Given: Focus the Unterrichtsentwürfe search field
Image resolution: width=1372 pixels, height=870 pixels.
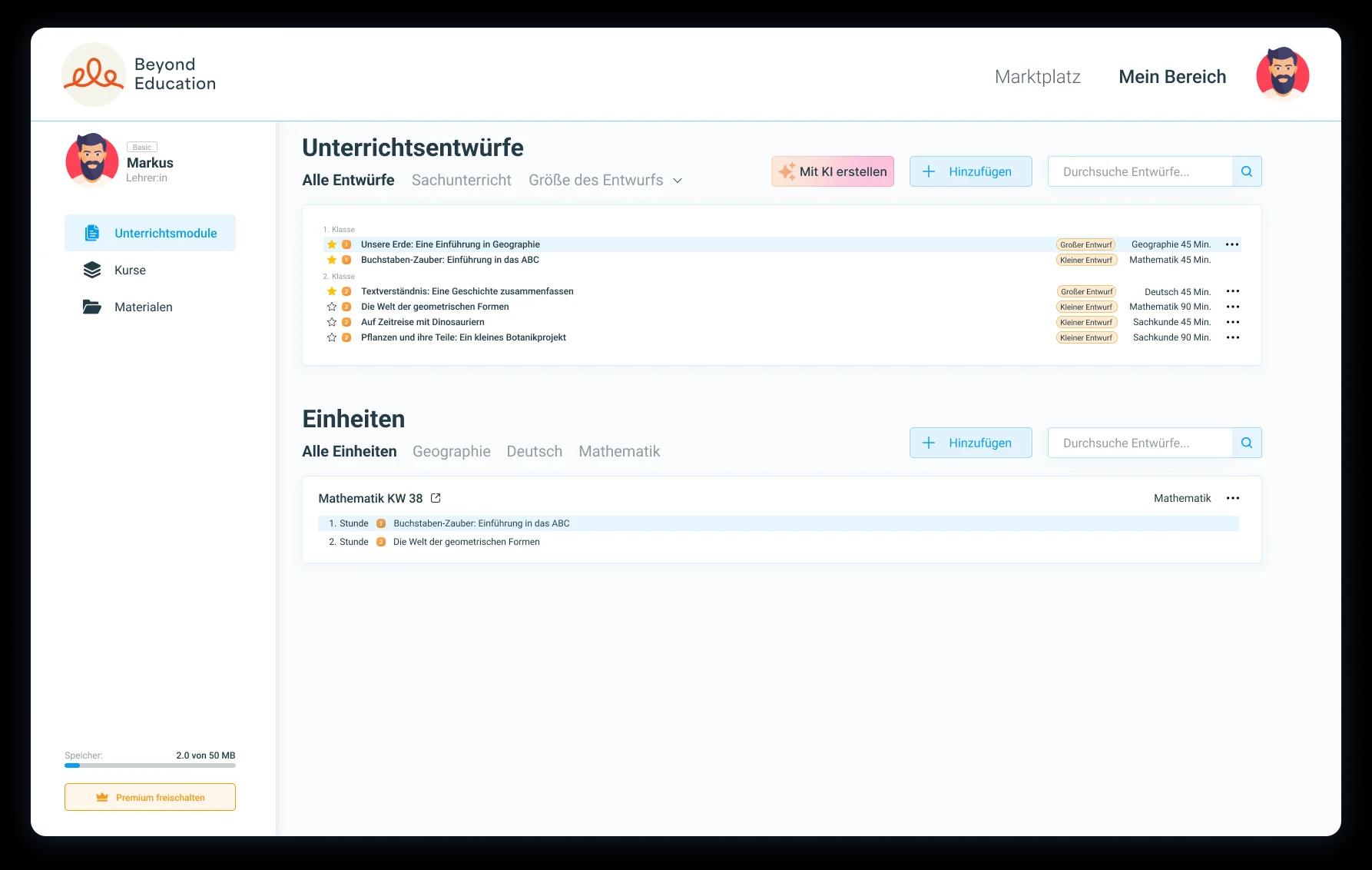Looking at the screenshot, I should point(1140,171).
